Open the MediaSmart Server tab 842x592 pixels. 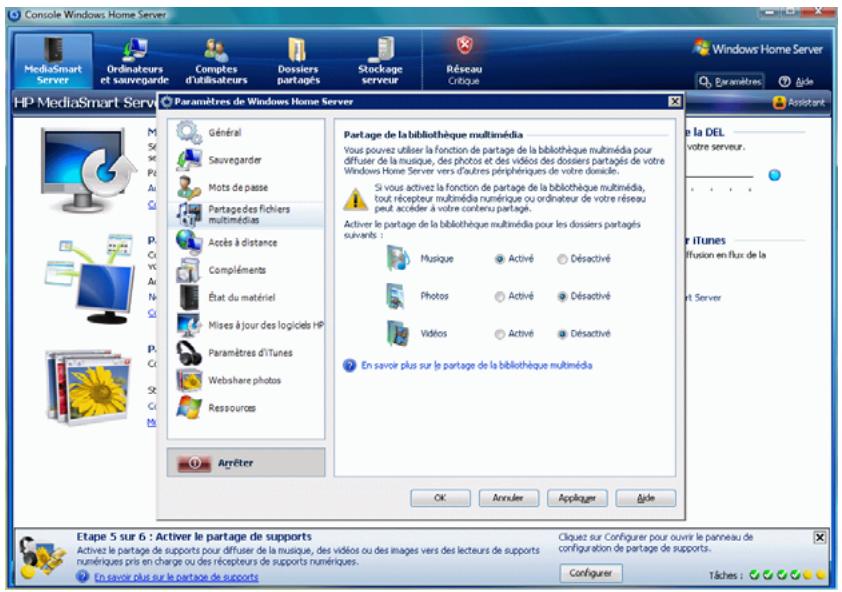53,61
